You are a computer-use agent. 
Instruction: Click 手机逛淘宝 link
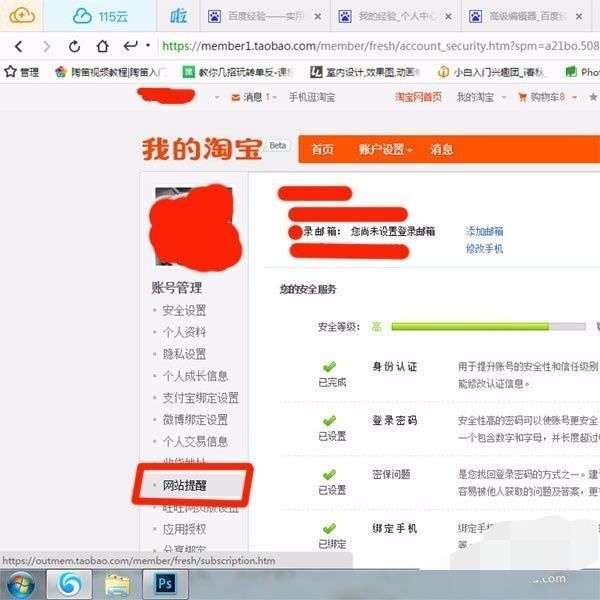pyautogui.click(x=312, y=97)
